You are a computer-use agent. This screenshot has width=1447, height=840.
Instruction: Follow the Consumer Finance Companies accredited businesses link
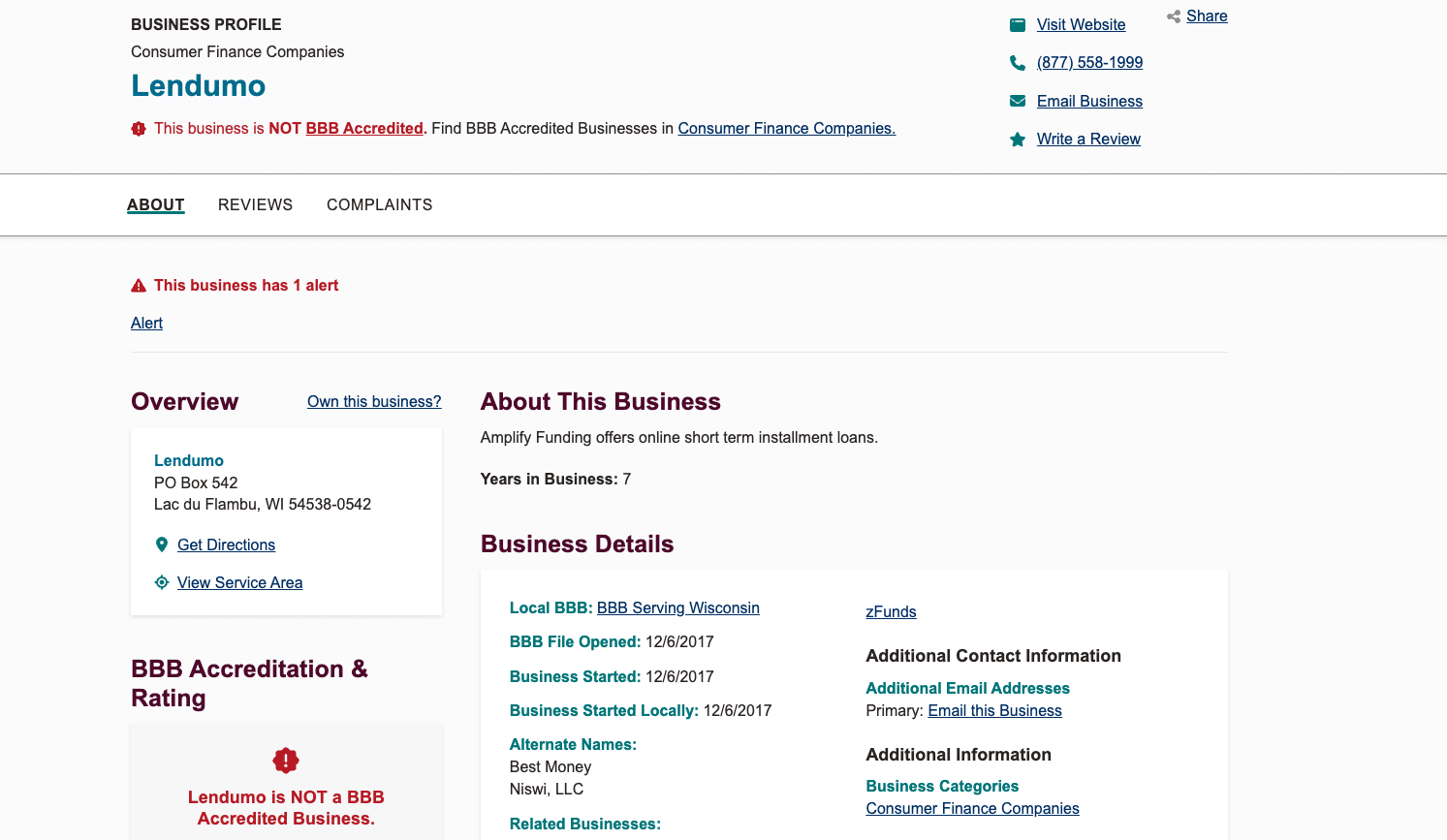coord(786,128)
